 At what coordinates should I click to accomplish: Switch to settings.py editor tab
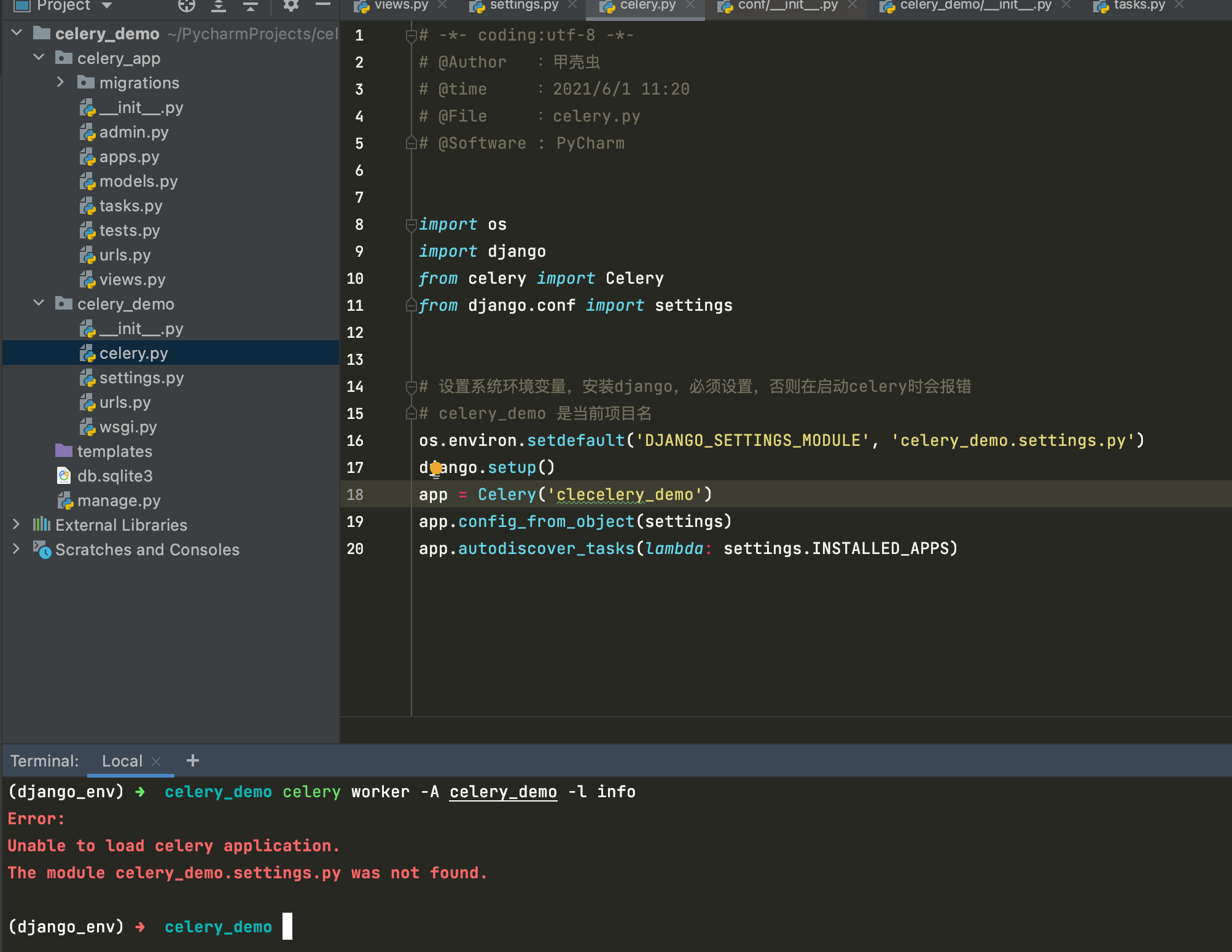pyautogui.click(x=523, y=6)
